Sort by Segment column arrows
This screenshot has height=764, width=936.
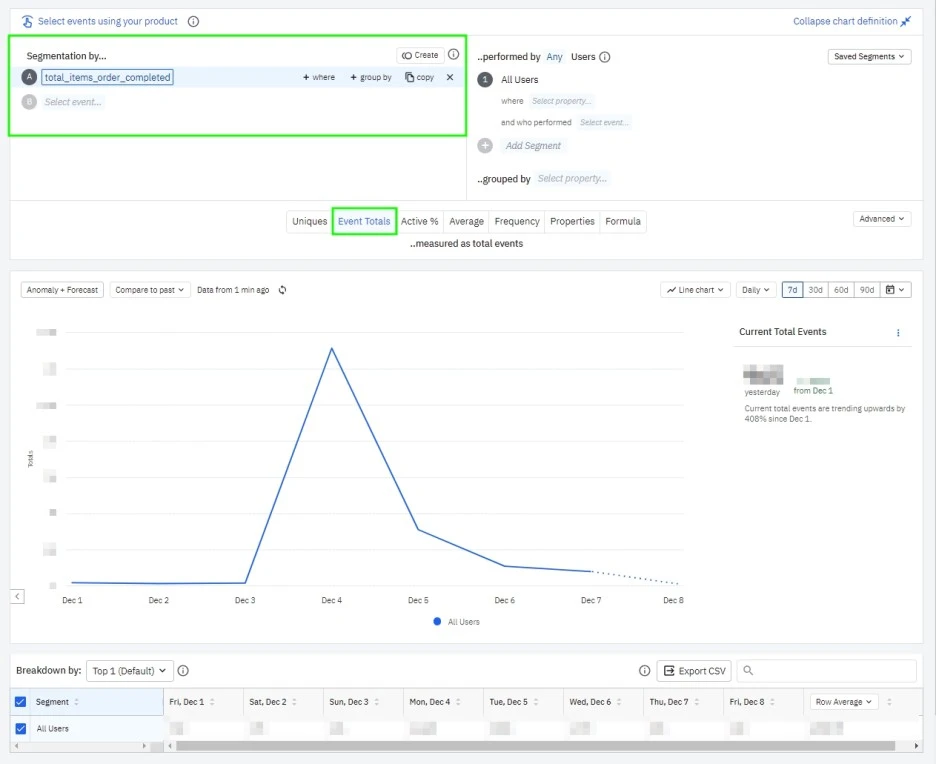point(76,702)
